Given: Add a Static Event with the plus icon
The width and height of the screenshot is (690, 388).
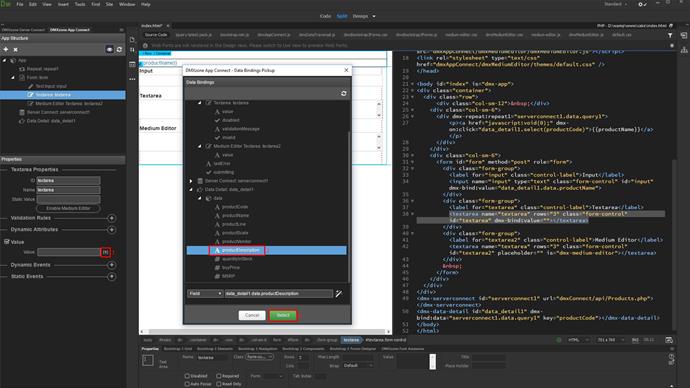Looking at the screenshot, I should click(112, 276).
